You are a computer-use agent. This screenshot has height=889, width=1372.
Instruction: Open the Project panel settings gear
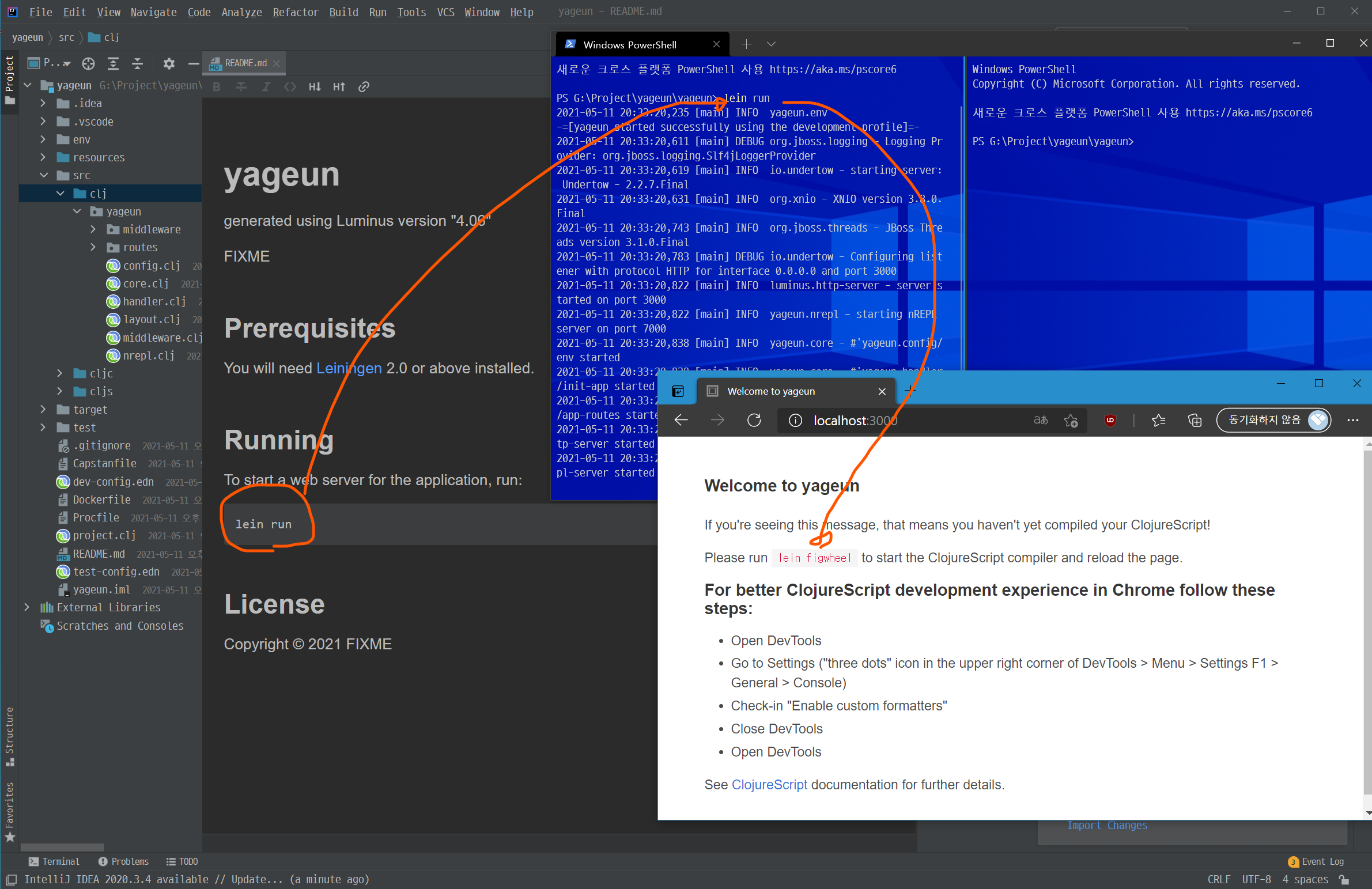[168, 63]
